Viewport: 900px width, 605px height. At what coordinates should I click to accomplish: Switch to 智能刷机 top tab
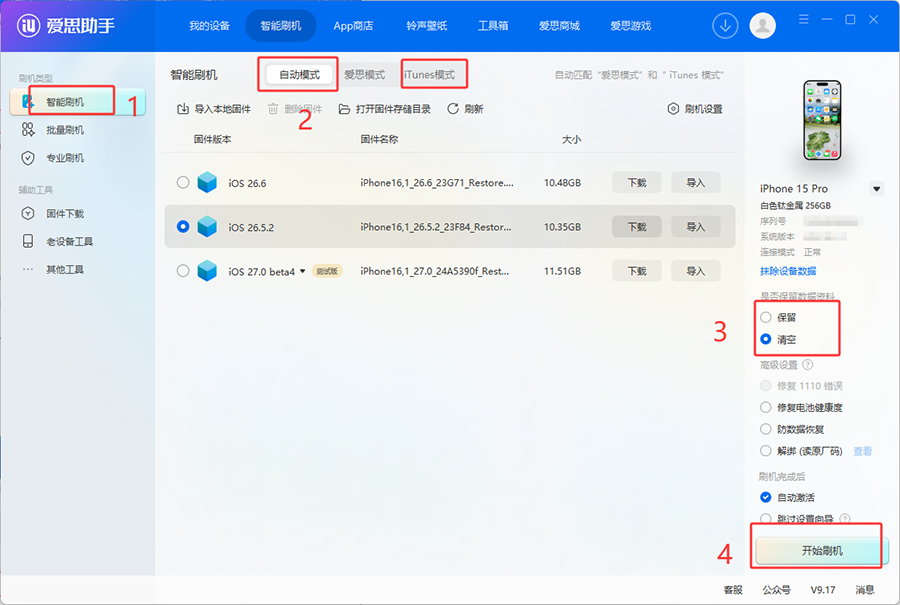[281, 26]
